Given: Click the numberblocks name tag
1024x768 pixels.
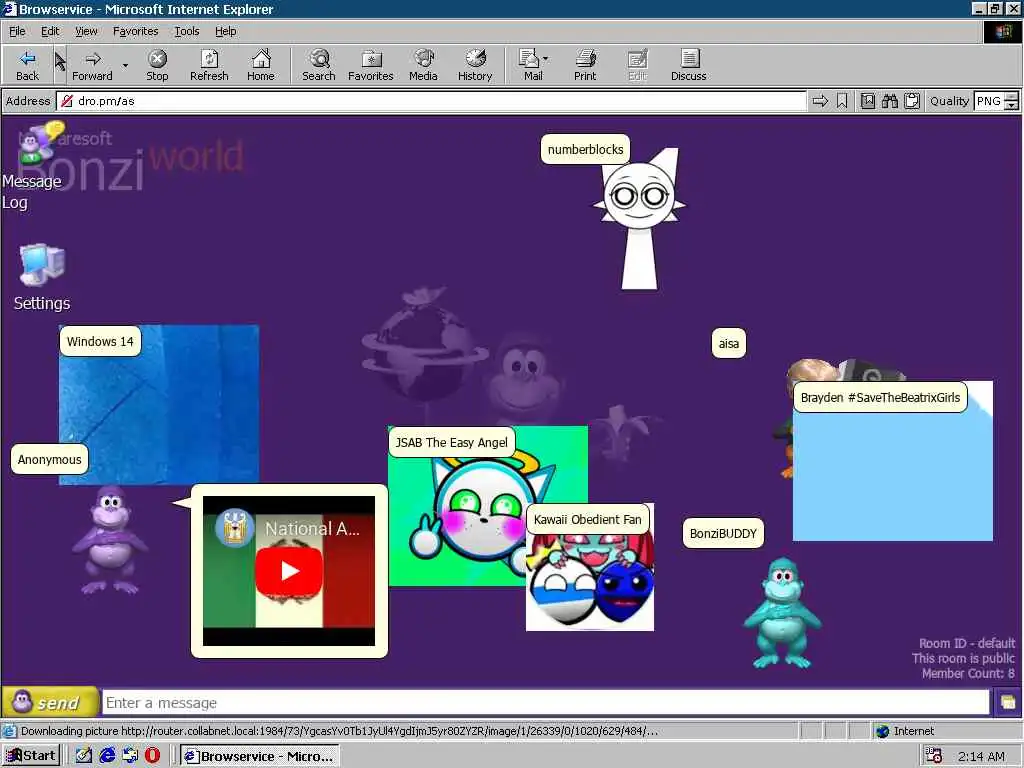Looking at the screenshot, I should click(x=585, y=150).
